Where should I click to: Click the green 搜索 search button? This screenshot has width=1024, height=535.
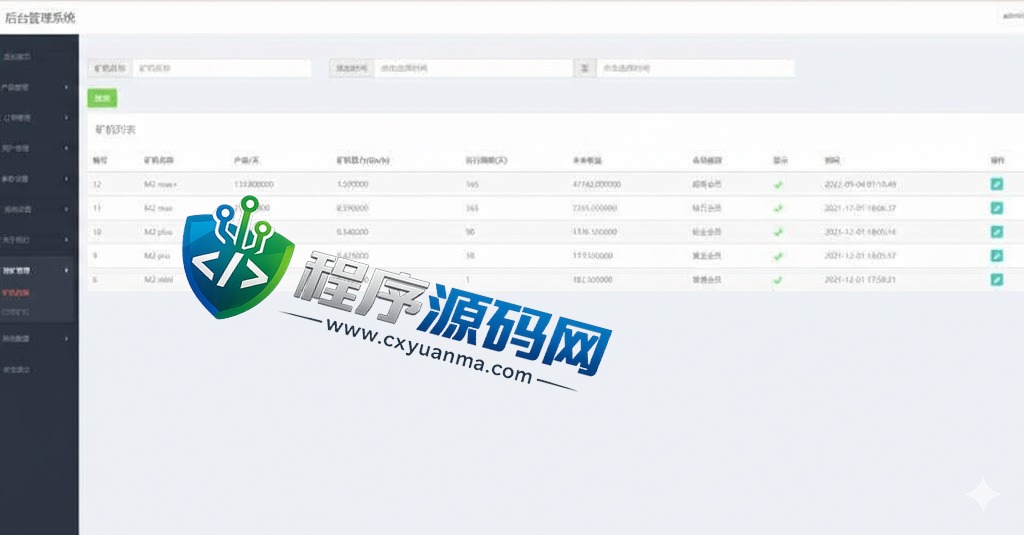pyautogui.click(x=103, y=98)
